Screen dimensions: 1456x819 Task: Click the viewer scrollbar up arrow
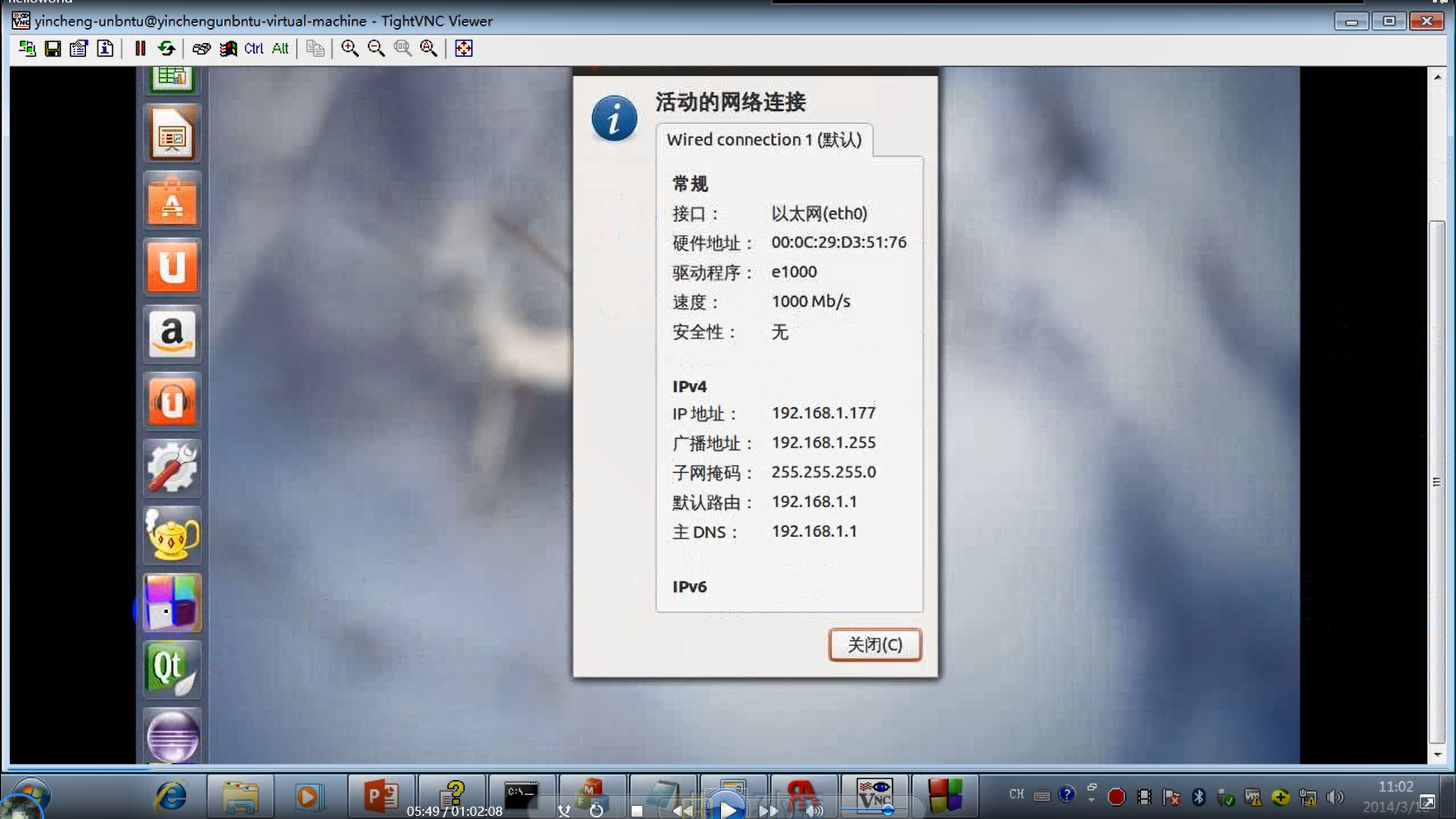tap(1437, 77)
